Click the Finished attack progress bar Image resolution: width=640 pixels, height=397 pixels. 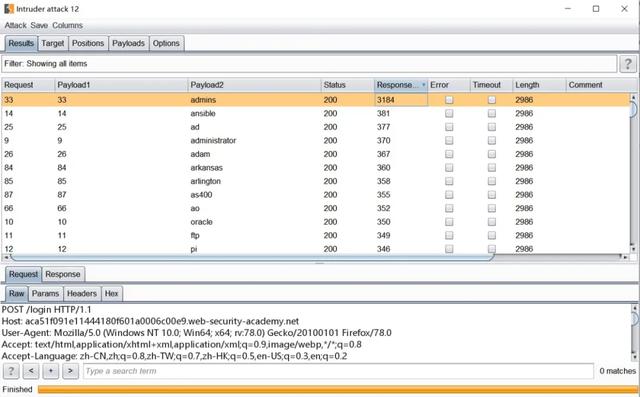click(338, 389)
